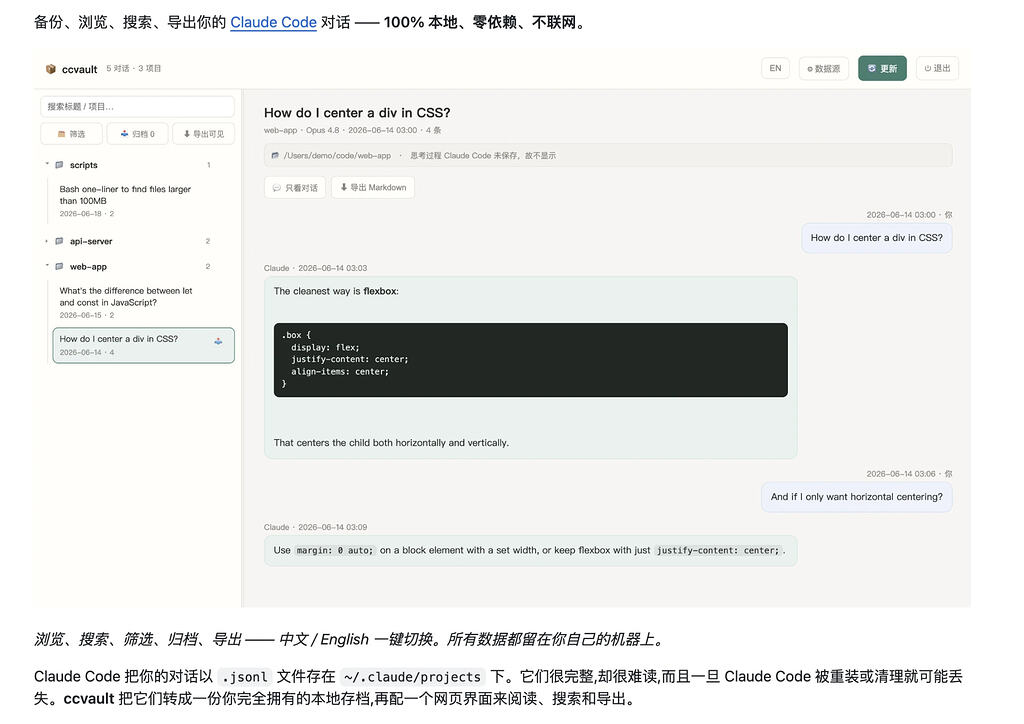Click the 2026-06-14 03:06 · 你 timestamp

pos(909,473)
